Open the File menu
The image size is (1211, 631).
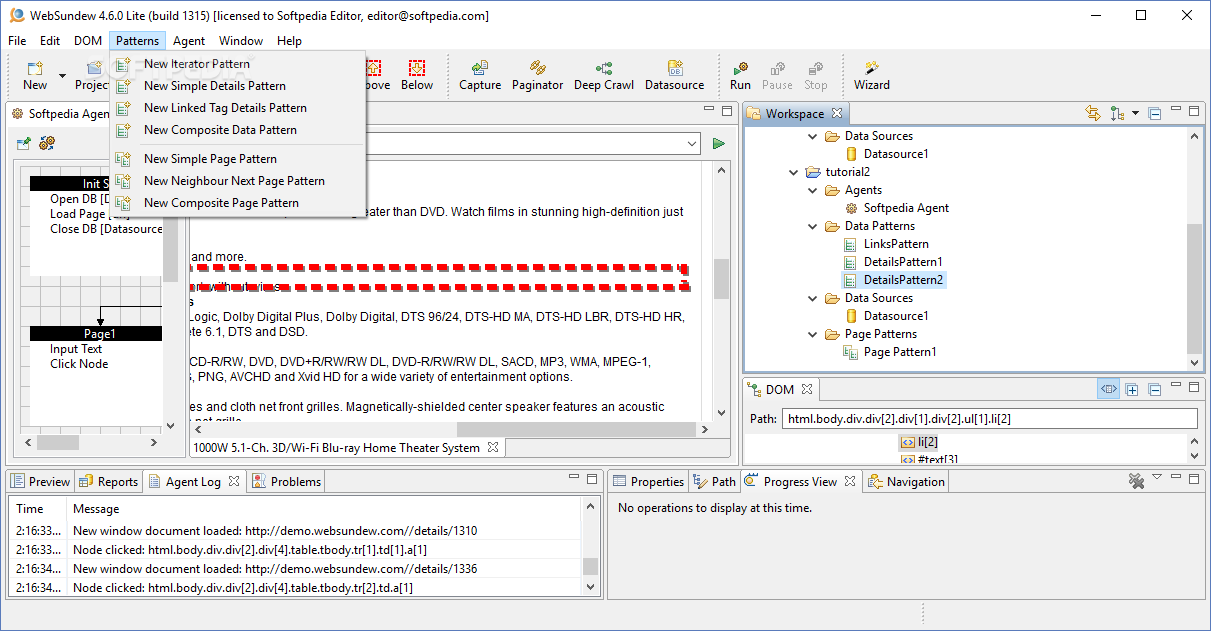point(17,41)
